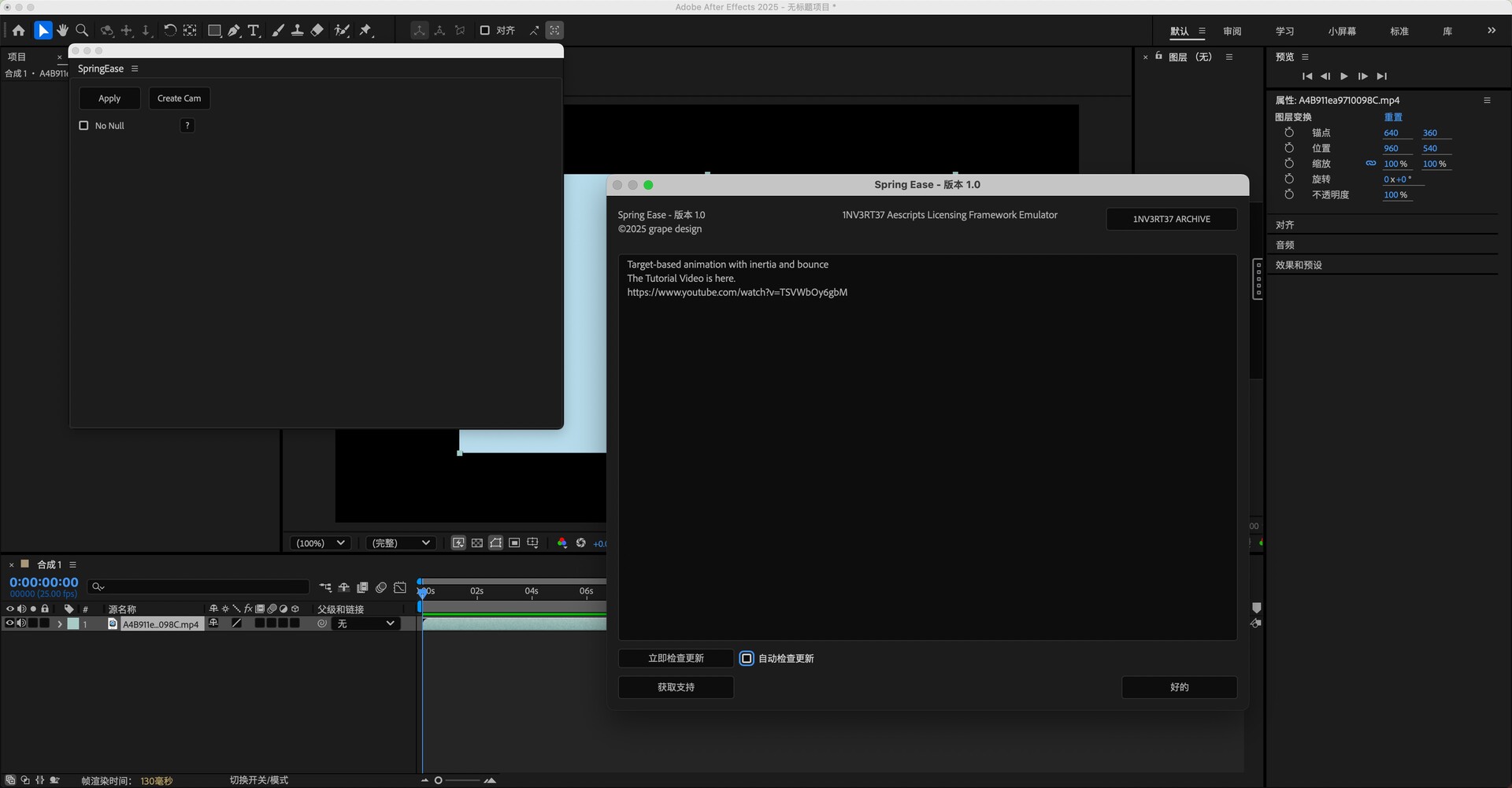
Task: Click the layer's label color swatch
Action: coord(73,623)
